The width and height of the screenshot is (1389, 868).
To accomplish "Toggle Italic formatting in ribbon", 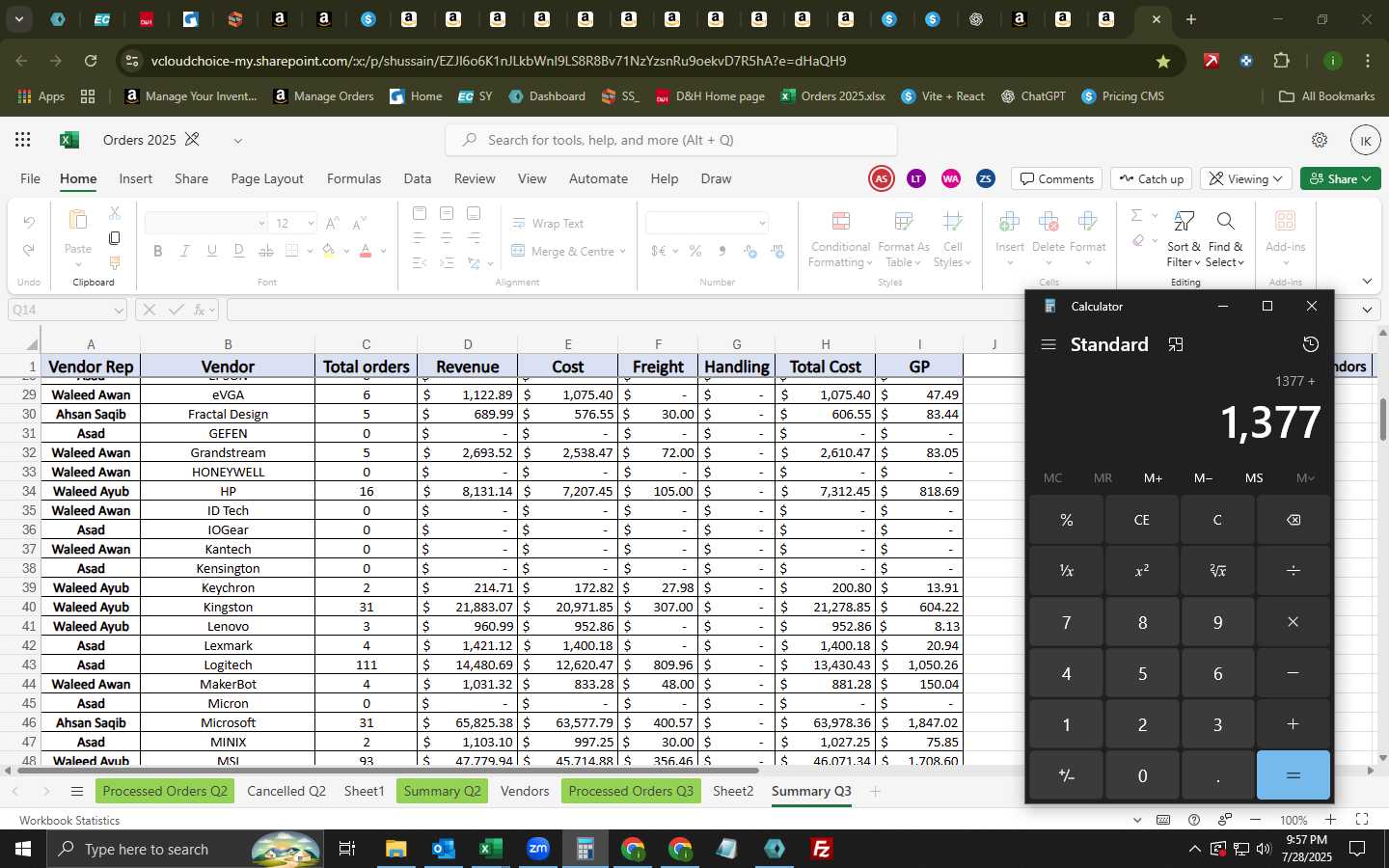I will (184, 251).
